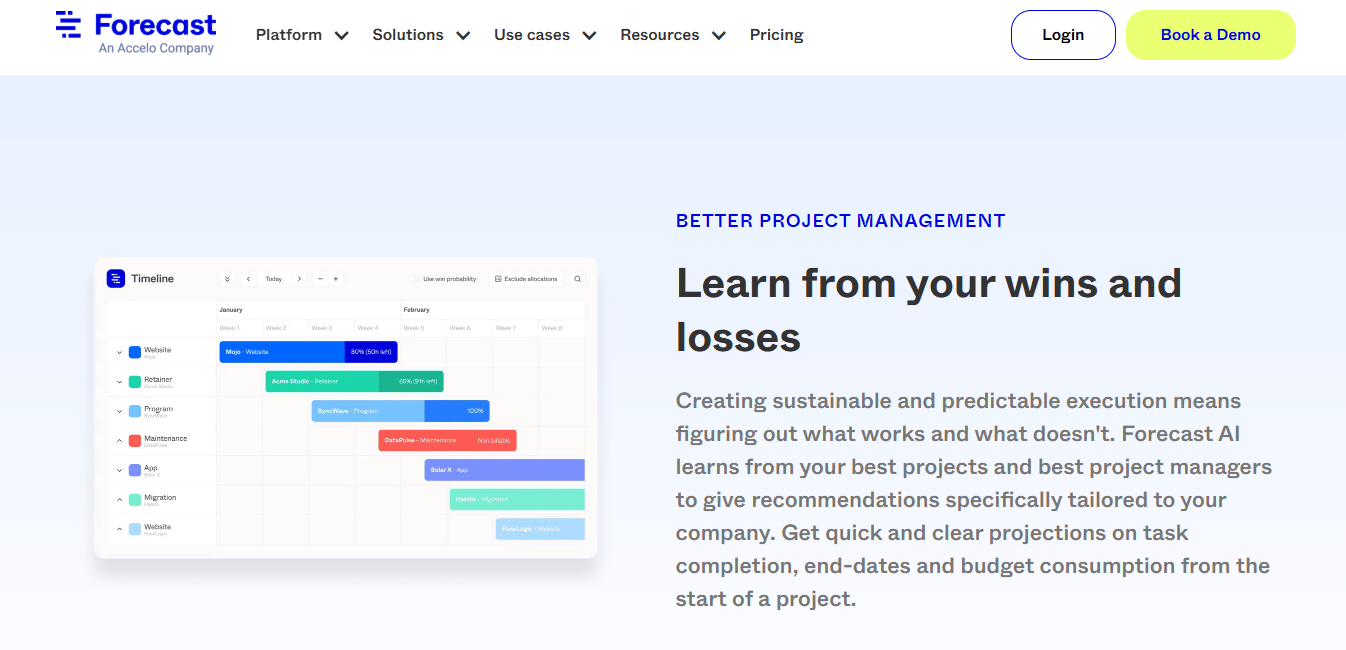Go to next period with right arrow

pos(299,279)
